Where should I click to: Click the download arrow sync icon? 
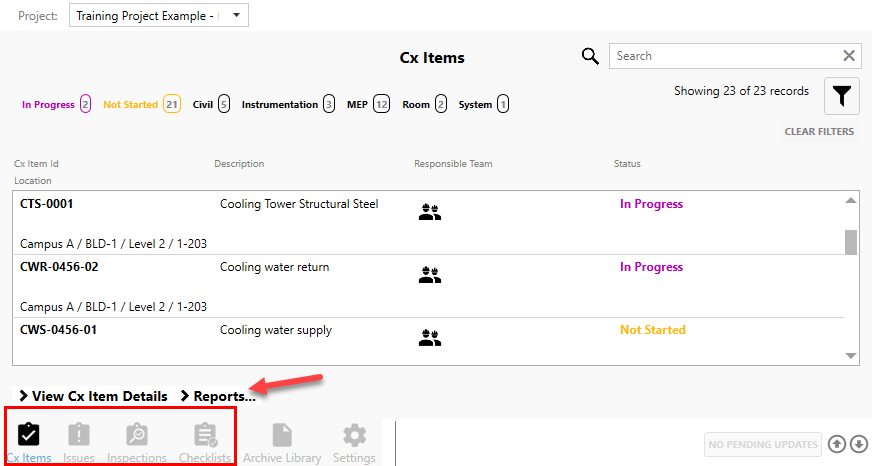click(858, 444)
